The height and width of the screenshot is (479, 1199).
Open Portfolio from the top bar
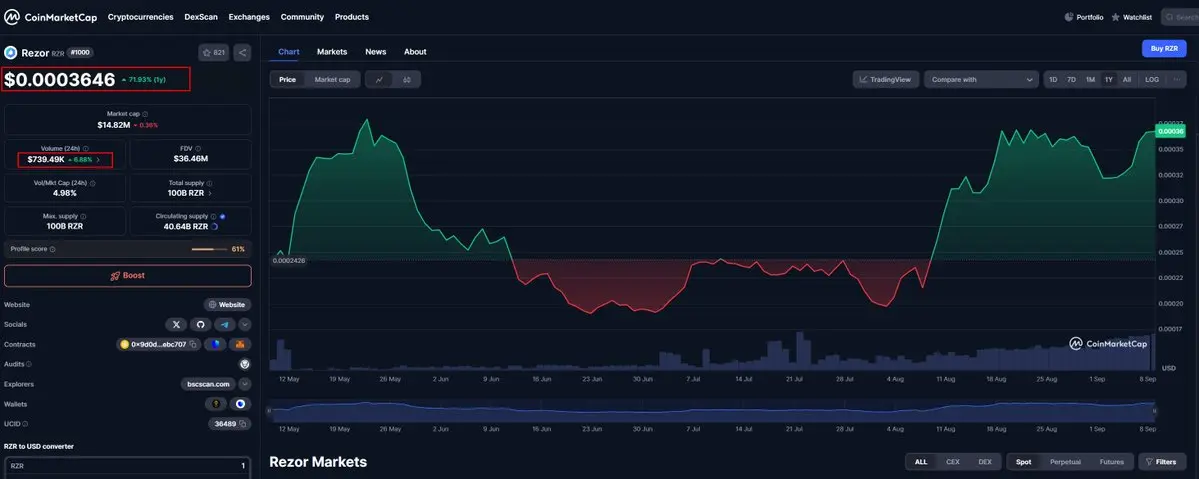(x=1084, y=17)
